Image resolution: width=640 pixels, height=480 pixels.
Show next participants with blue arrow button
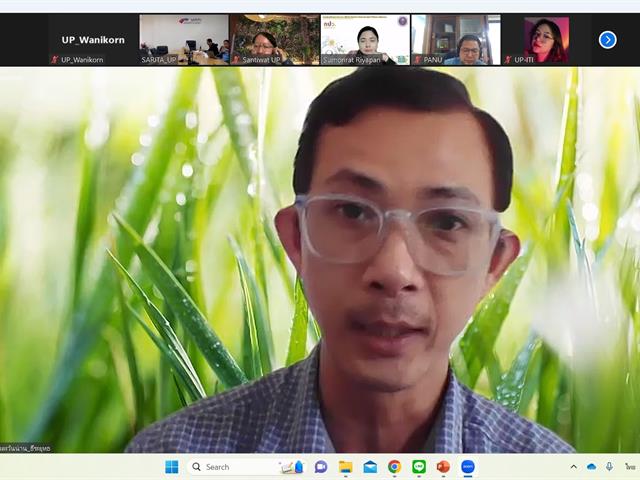pos(607,40)
